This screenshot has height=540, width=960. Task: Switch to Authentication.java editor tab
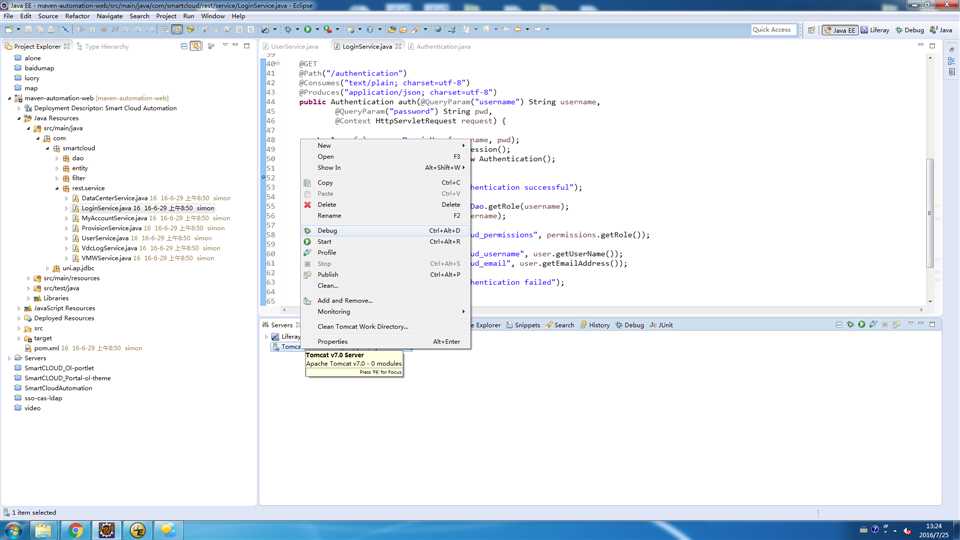[440, 47]
